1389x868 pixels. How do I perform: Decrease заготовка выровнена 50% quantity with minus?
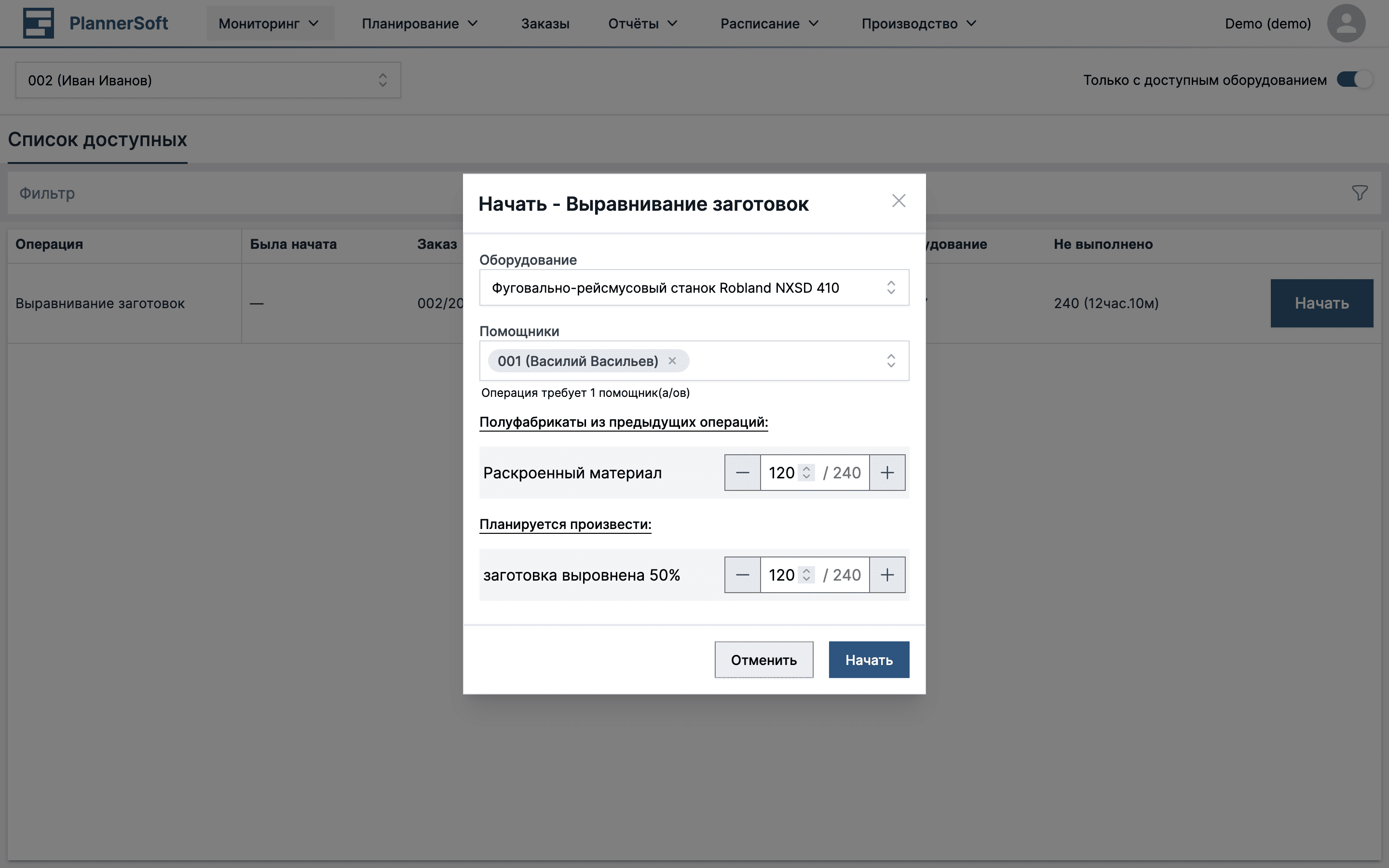(x=743, y=574)
